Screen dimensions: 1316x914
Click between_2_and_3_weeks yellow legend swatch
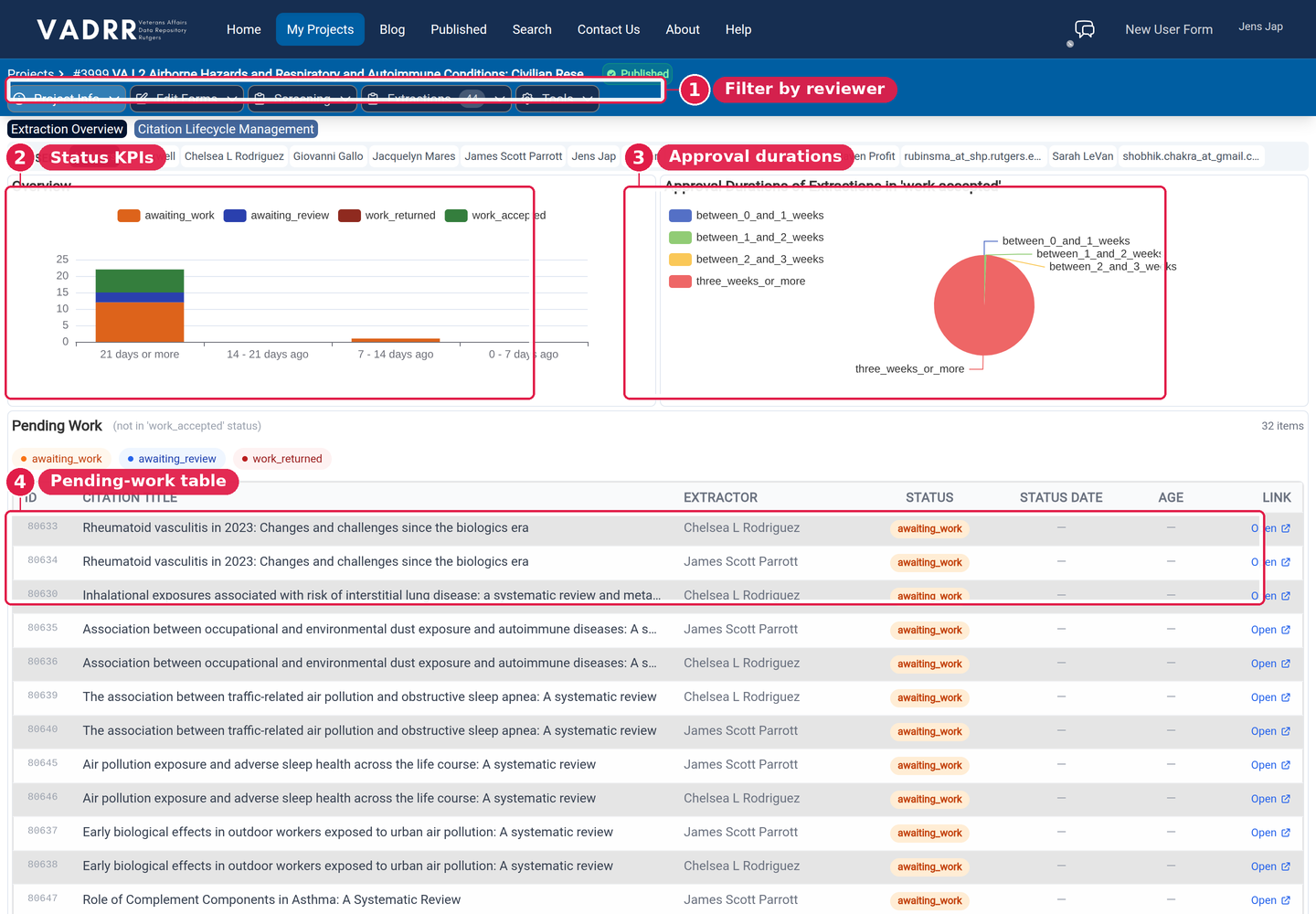[680, 260]
